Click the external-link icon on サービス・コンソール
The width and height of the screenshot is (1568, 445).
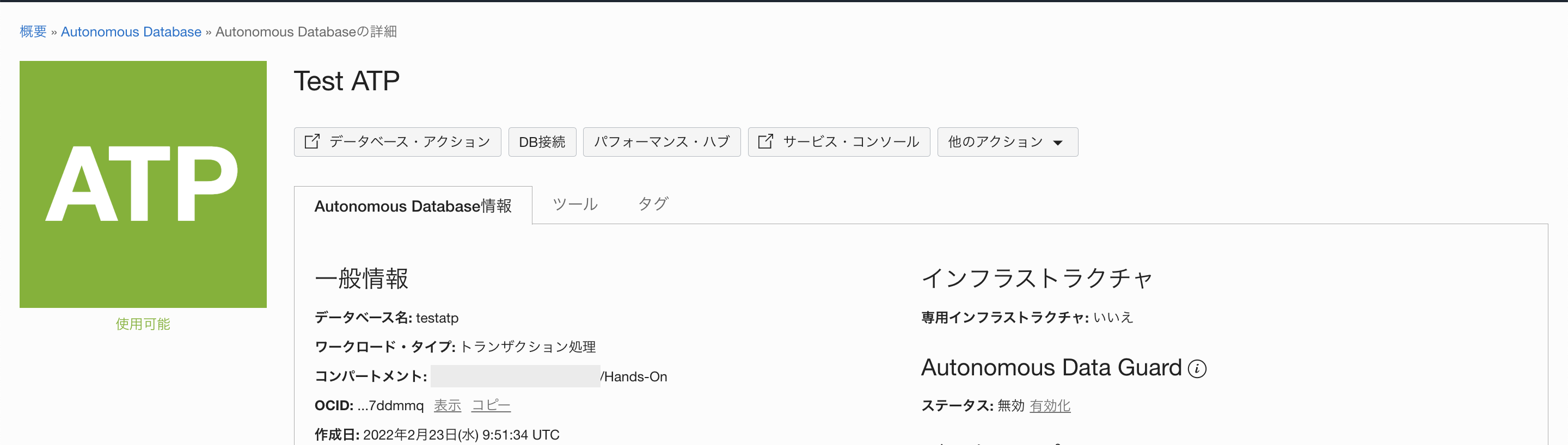[764, 141]
